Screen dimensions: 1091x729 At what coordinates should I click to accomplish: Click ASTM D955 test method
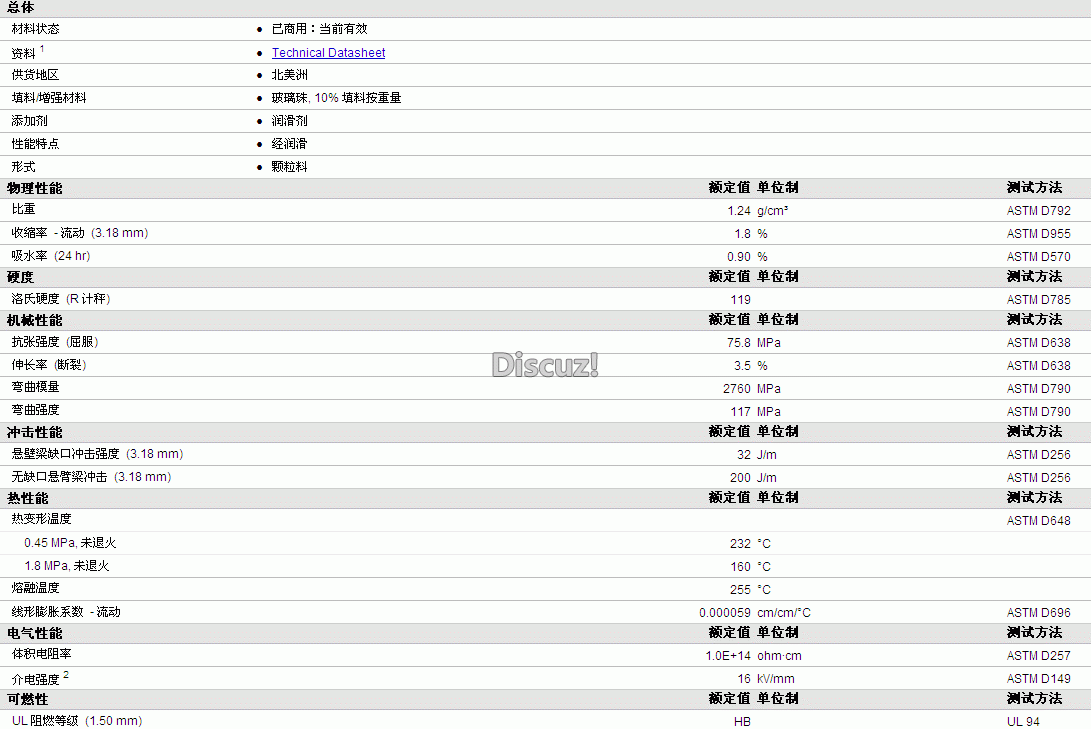pyautogui.click(x=1039, y=234)
